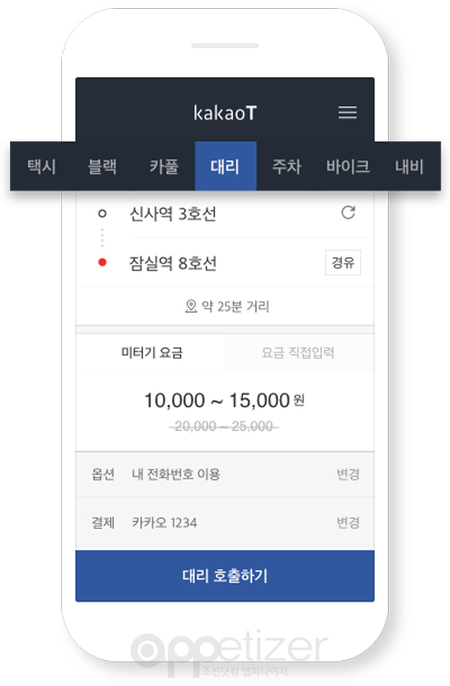Image resolution: width=450 pixels, height=686 pixels.
Task: Switch to the 내비 tab
Action: coord(409,166)
